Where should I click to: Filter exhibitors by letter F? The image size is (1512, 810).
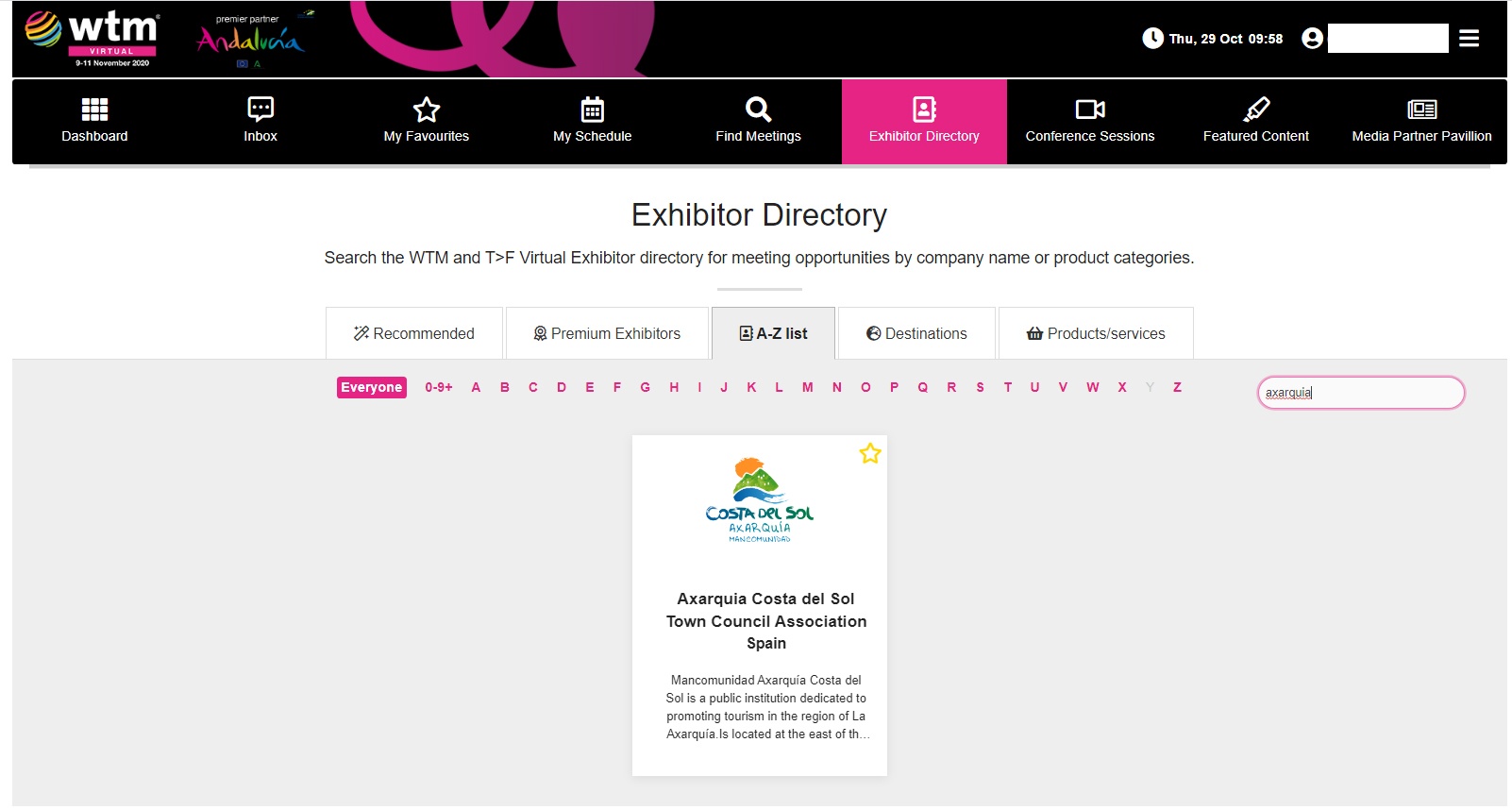(617, 387)
